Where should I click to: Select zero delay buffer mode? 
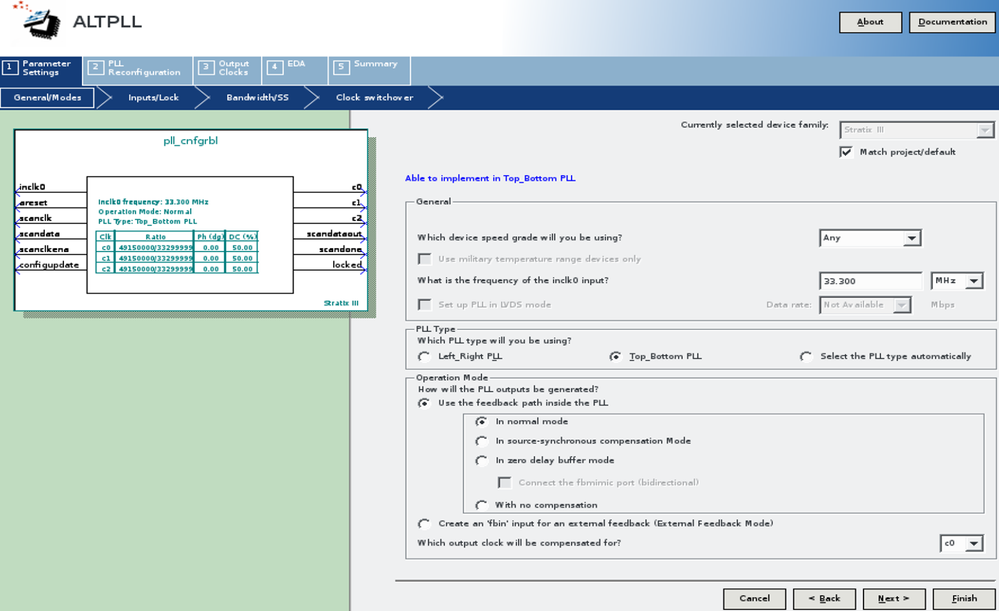pos(482,460)
